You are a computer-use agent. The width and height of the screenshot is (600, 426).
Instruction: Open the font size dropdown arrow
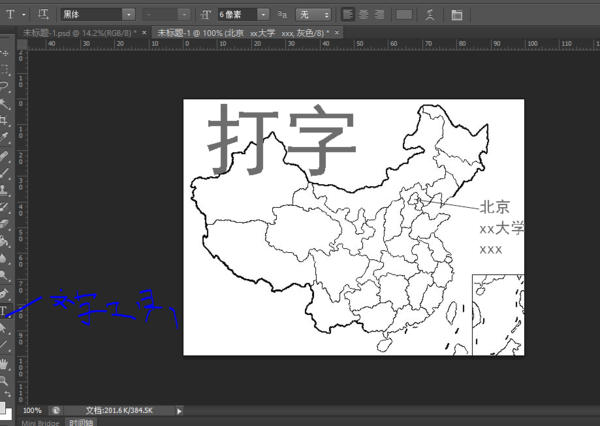[263, 15]
